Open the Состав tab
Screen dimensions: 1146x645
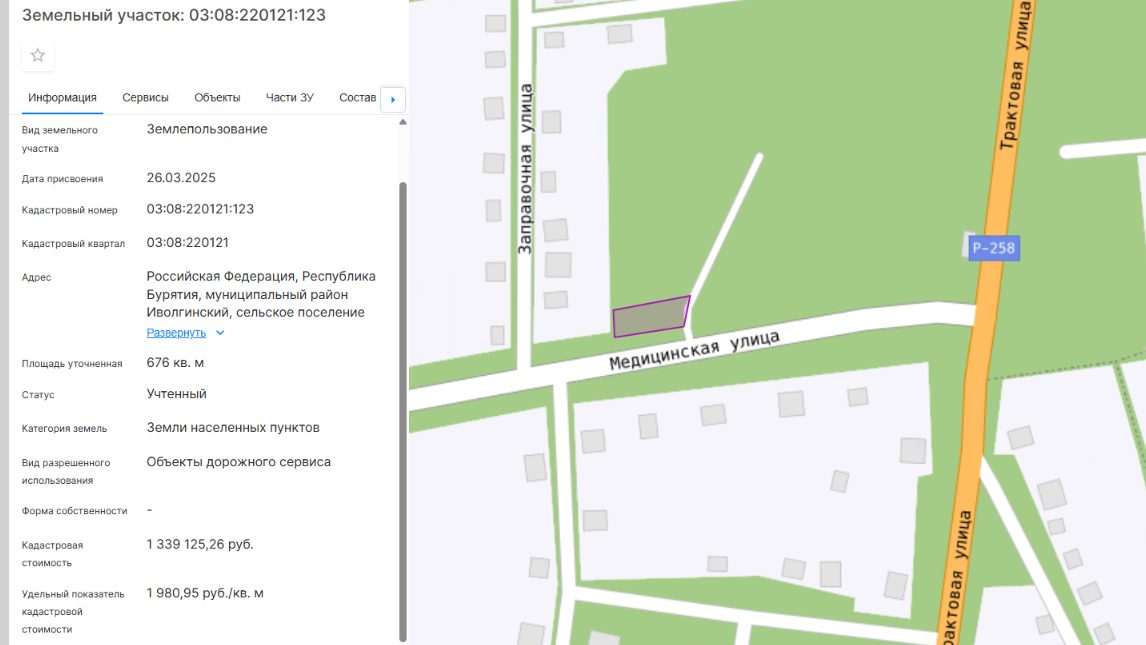pyautogui.click(x=357, y=98)
